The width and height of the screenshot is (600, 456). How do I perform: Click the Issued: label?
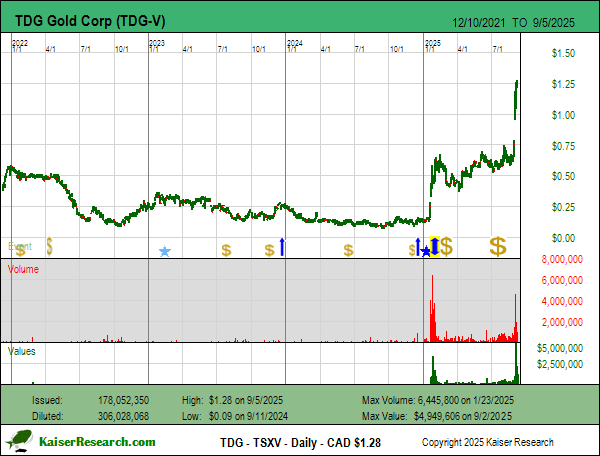click(47, 401)
